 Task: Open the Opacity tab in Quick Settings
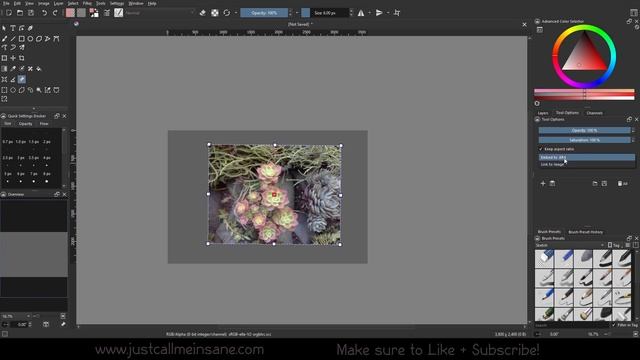point(25,124)
